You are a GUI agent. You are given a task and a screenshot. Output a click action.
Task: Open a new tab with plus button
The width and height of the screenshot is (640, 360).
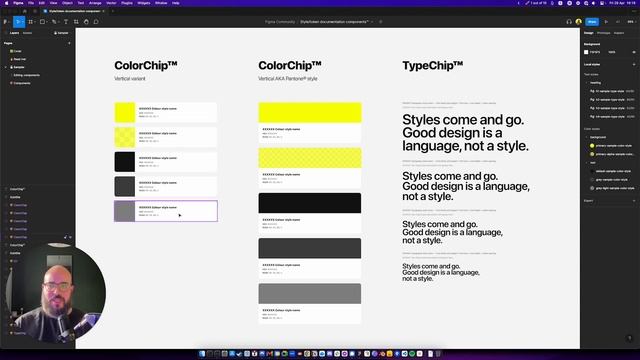[x=113, y=11]
